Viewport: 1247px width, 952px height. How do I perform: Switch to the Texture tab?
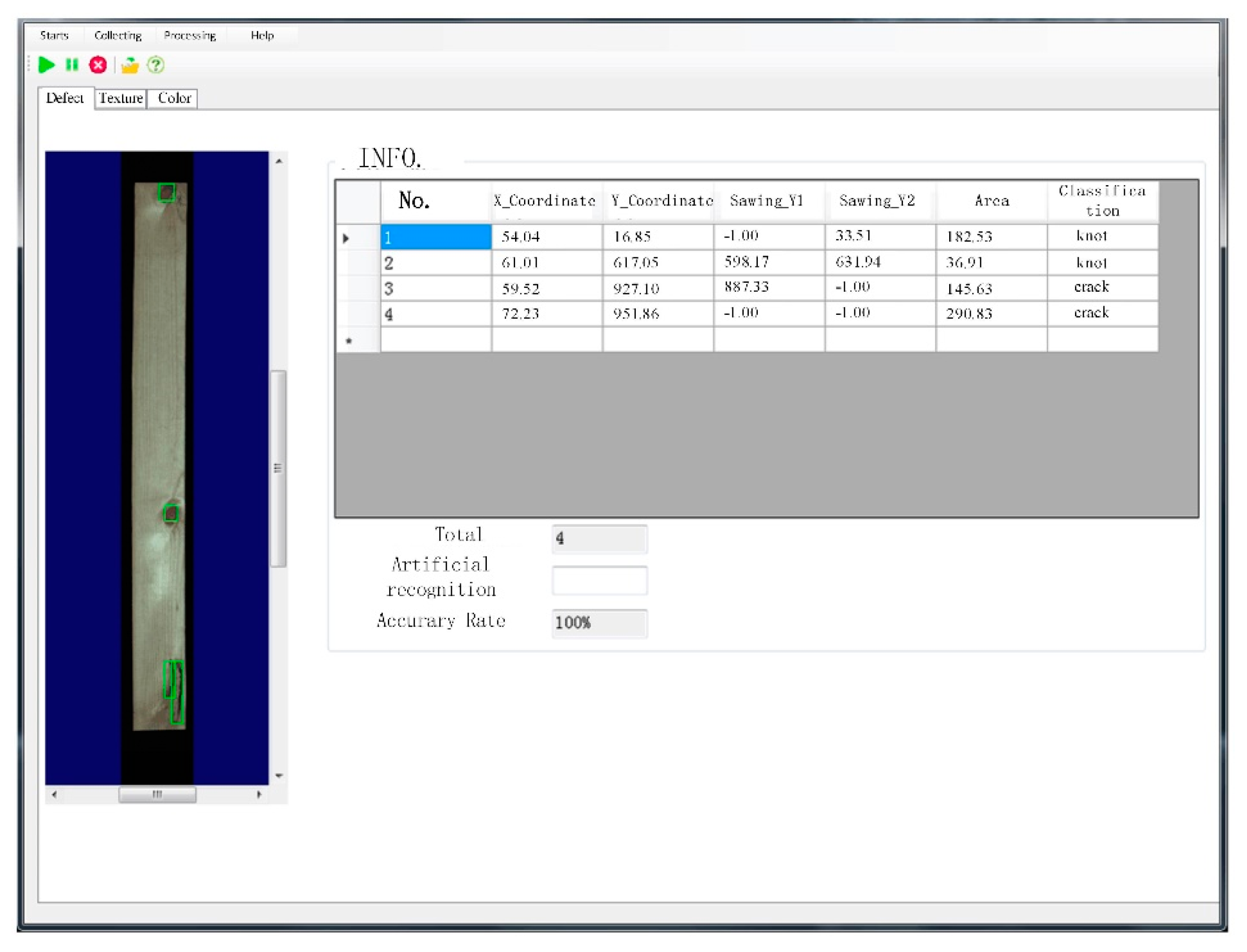[x=121, y=98]
